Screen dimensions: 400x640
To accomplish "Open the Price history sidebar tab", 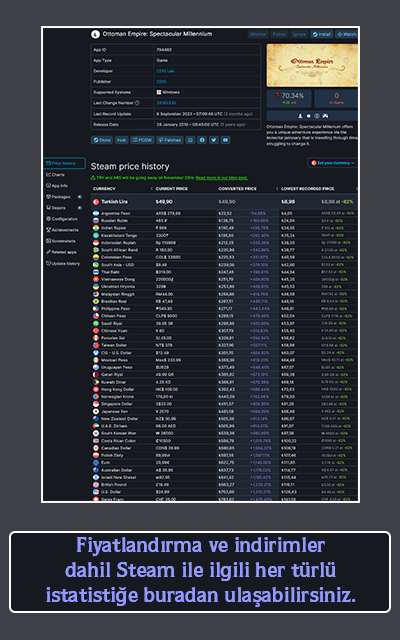I will [64, 163].
